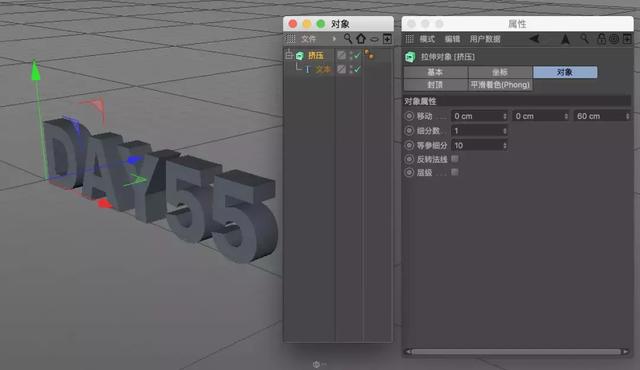Viewport: 640px width, 370px height.
Task: Click the back arrow in the 属性 toolbar
Action: tap(534, 39)
